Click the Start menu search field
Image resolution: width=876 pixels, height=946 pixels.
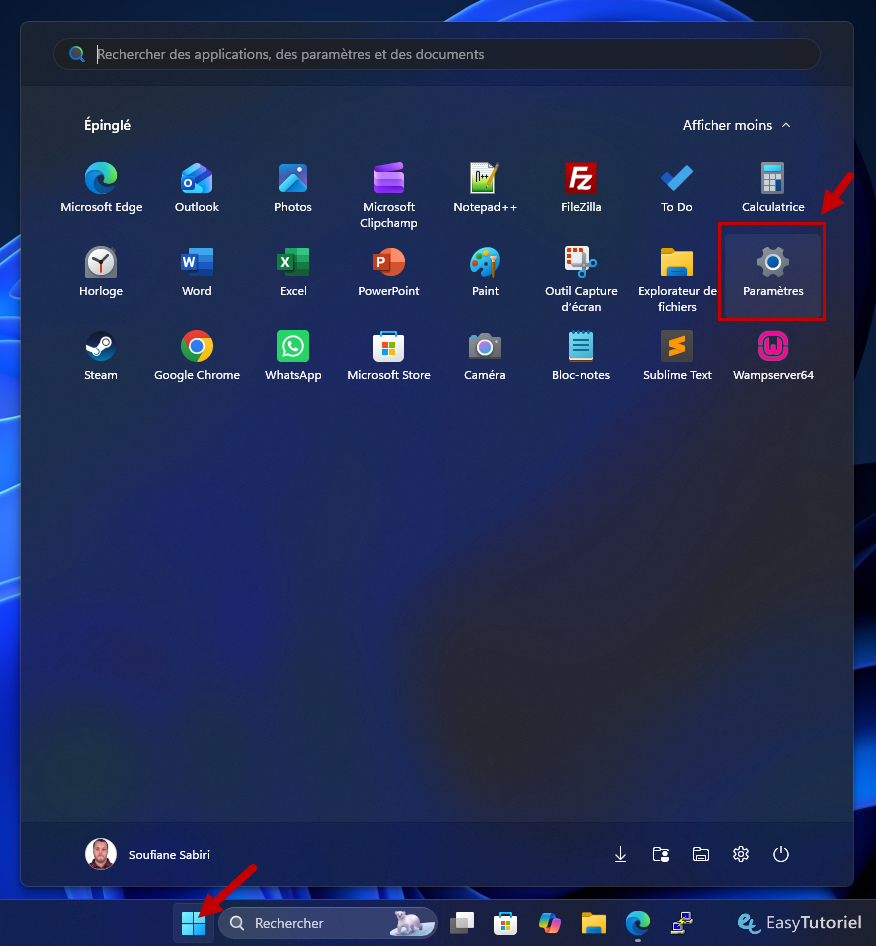437,54
